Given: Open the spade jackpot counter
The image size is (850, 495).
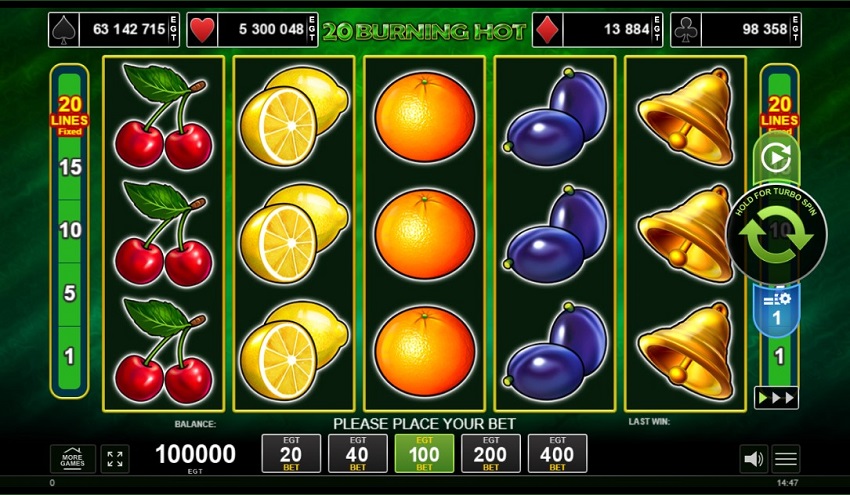Looking at the screenshot, I should click(114, 30).
